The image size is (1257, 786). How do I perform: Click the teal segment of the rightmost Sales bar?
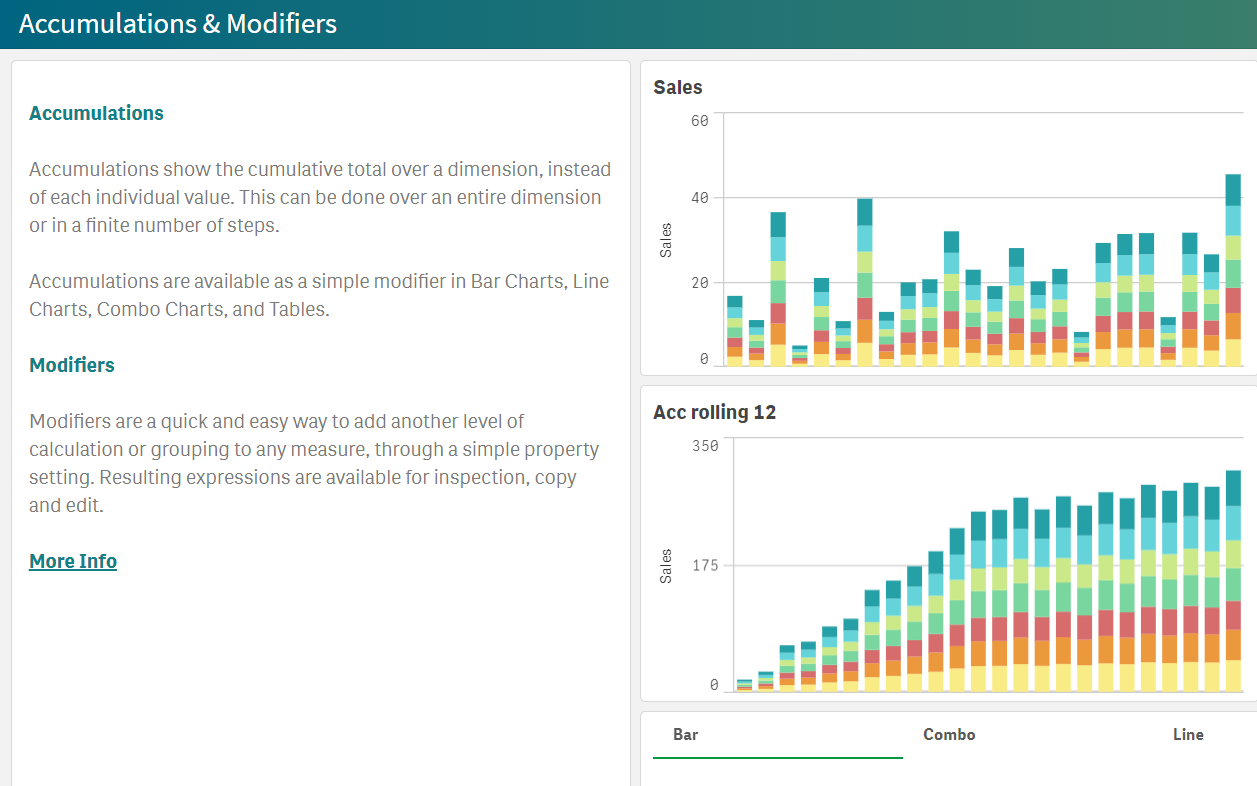coord(1234,190)
